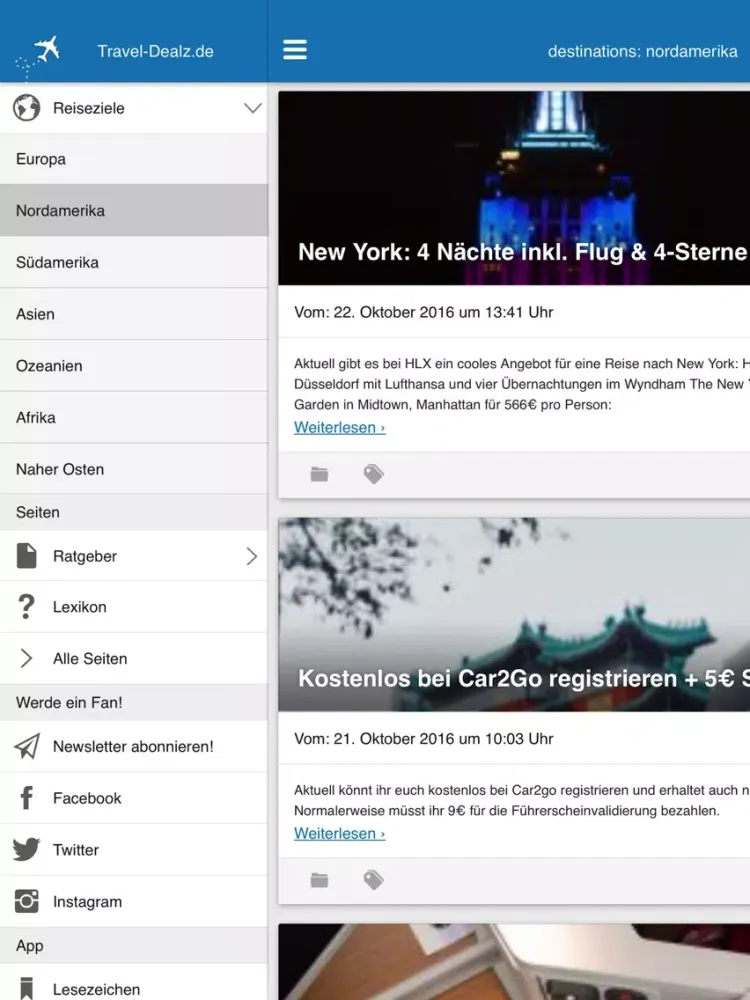Select Europa destination

click(x=134, y=159)
